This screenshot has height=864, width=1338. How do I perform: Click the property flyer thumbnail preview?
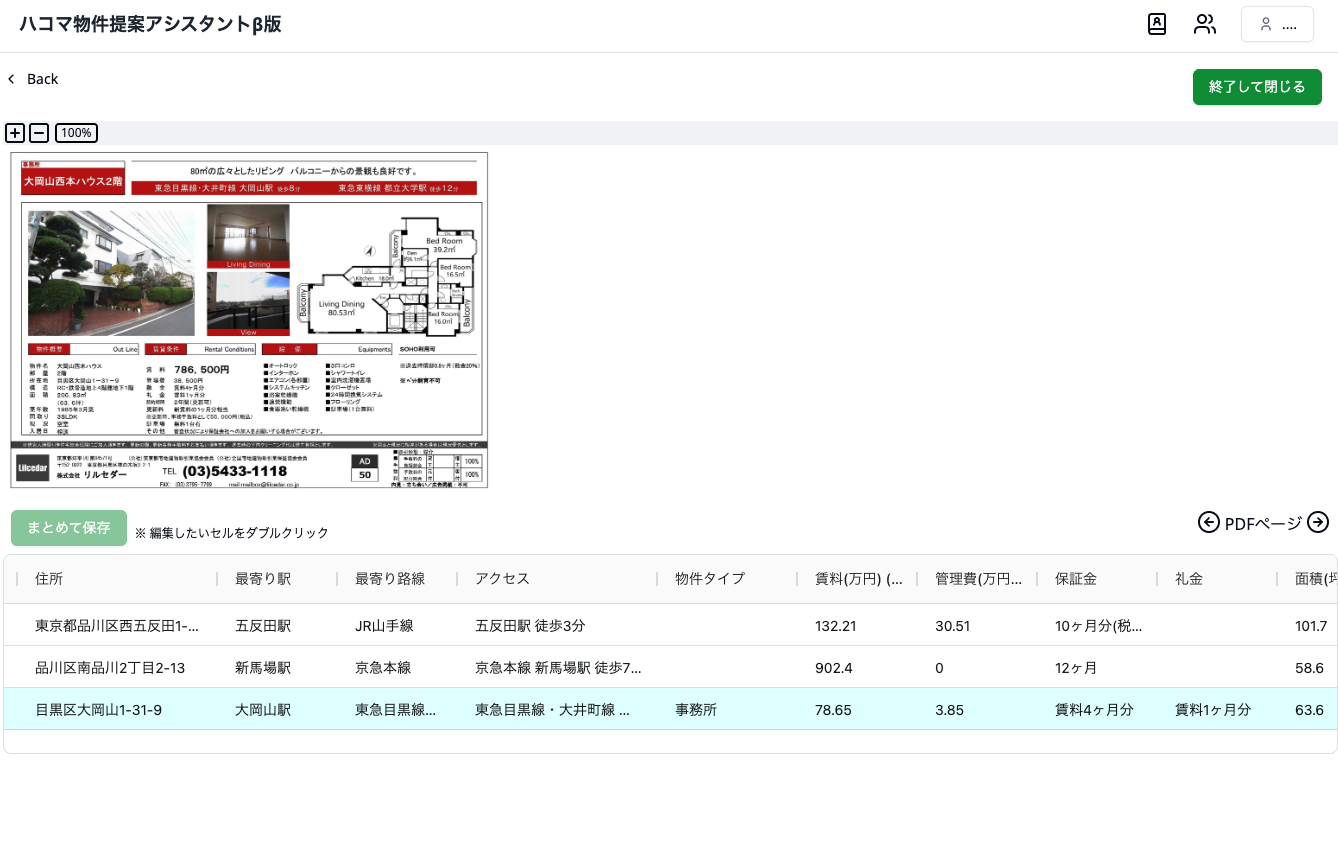[248, 319]
